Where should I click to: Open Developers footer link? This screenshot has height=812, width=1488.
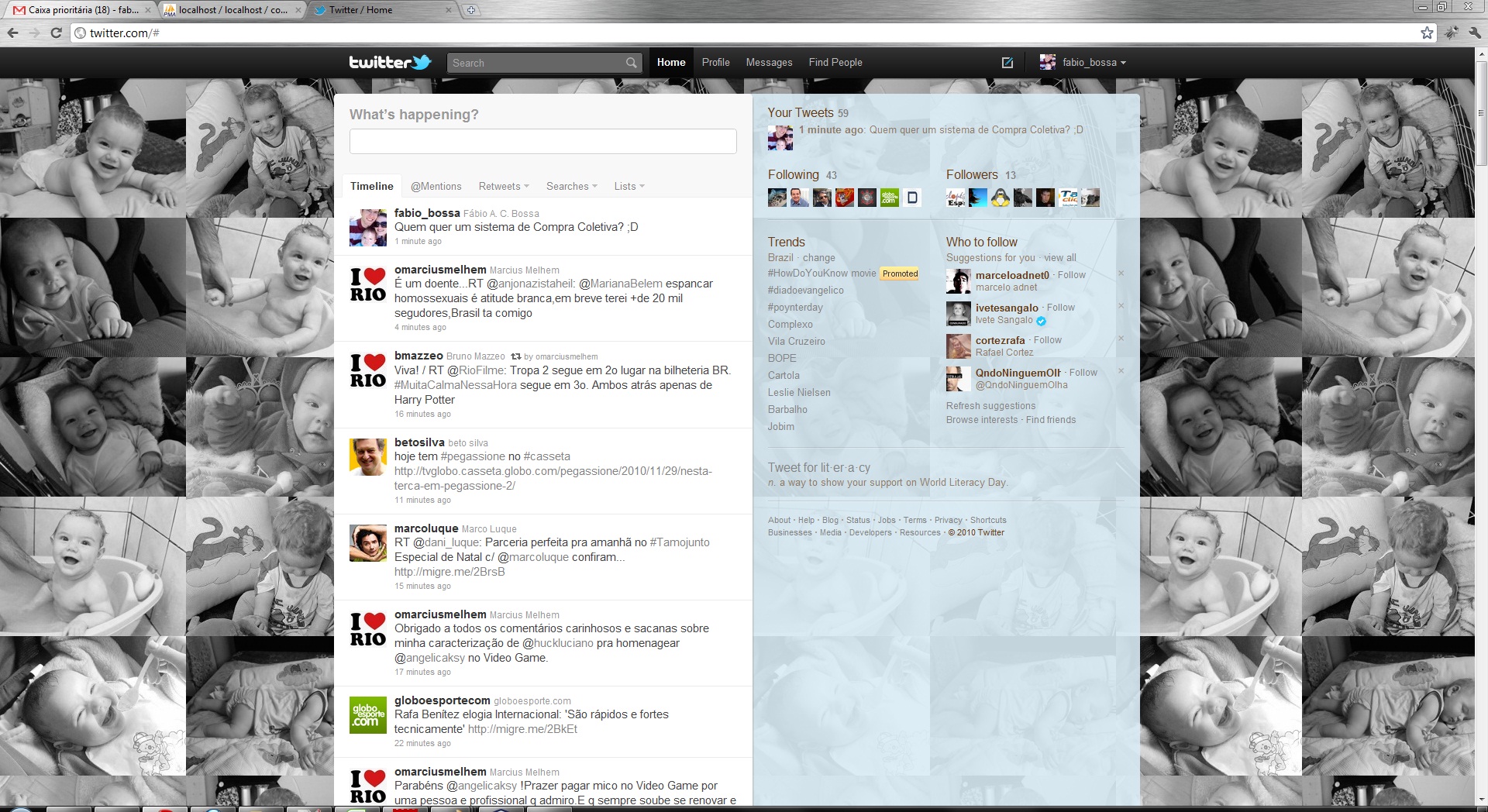pos(870,533)
